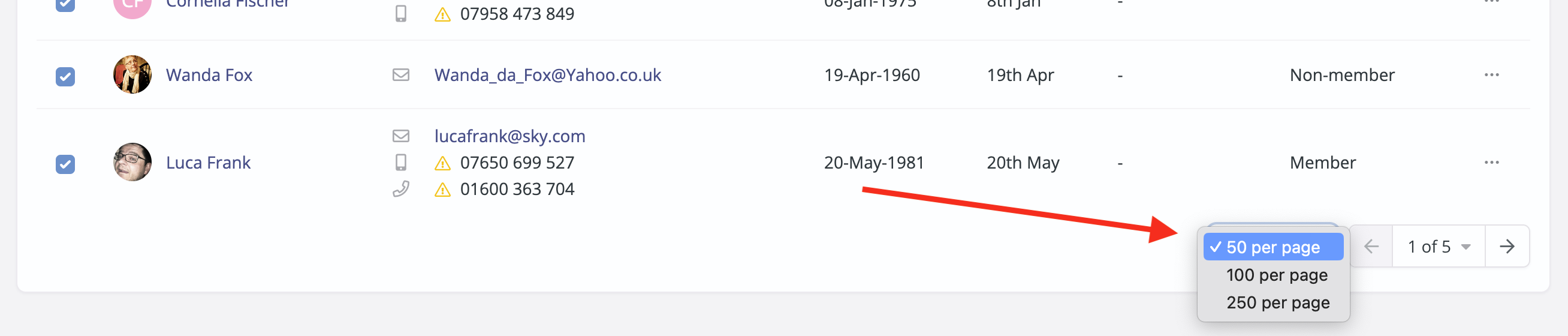This screenshot has width=1568, height=336.
Task: Open the Wanda_da_Fox@Yahoo.co.uk email link
Action: coord(548,75)
